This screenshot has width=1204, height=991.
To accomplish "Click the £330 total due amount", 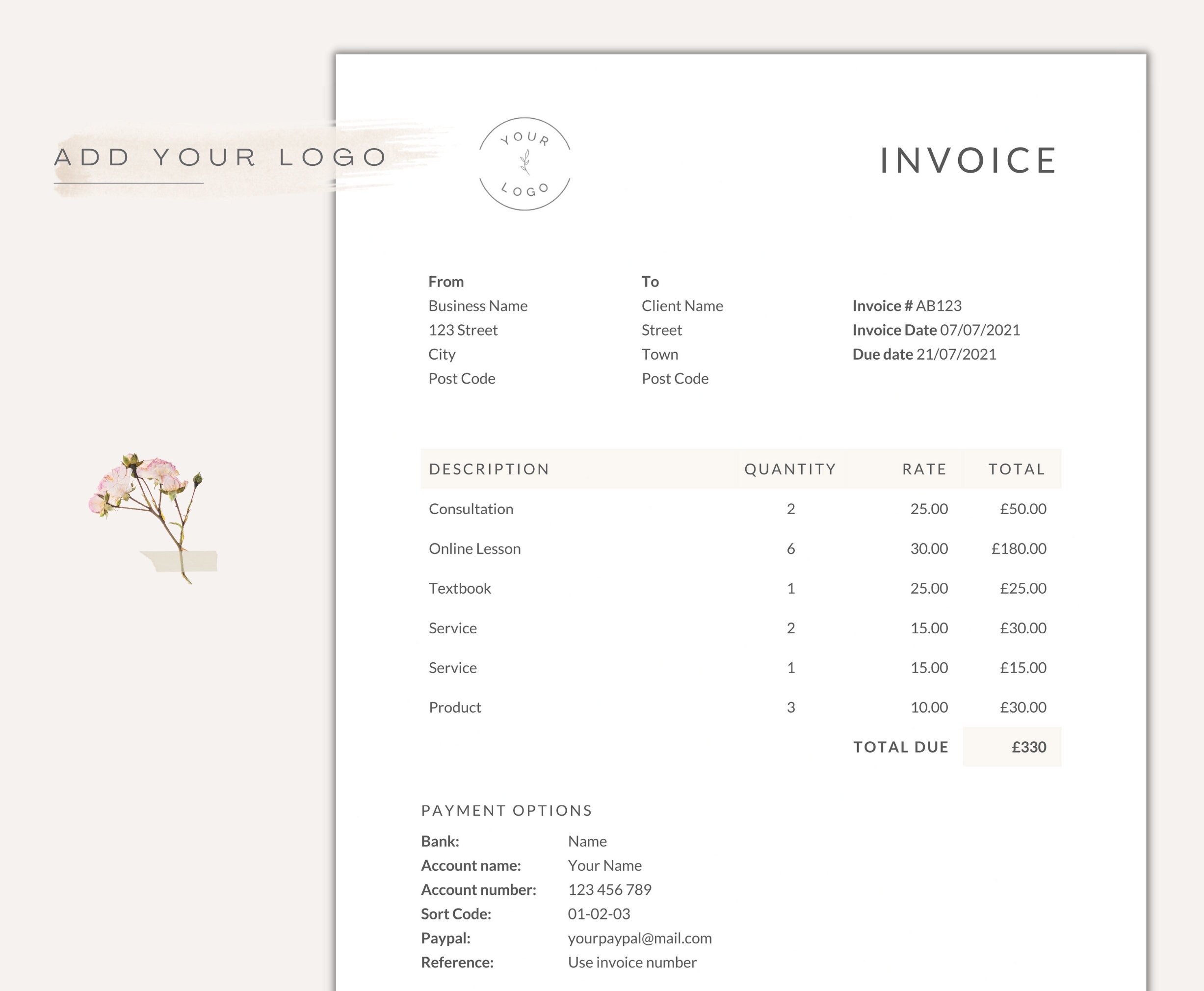I will coord(1029,747).
